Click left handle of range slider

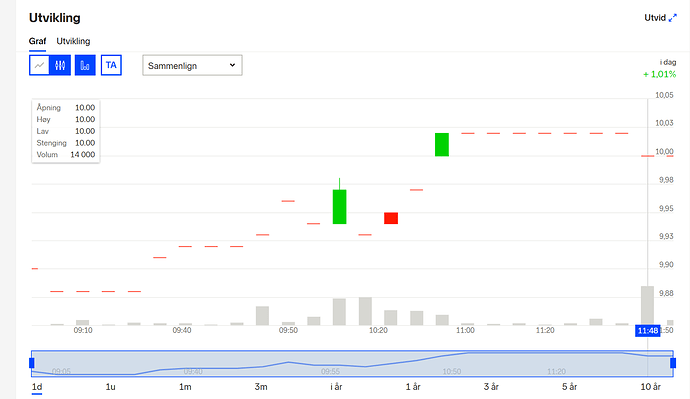pyautogui.click(x=32, y=363)
